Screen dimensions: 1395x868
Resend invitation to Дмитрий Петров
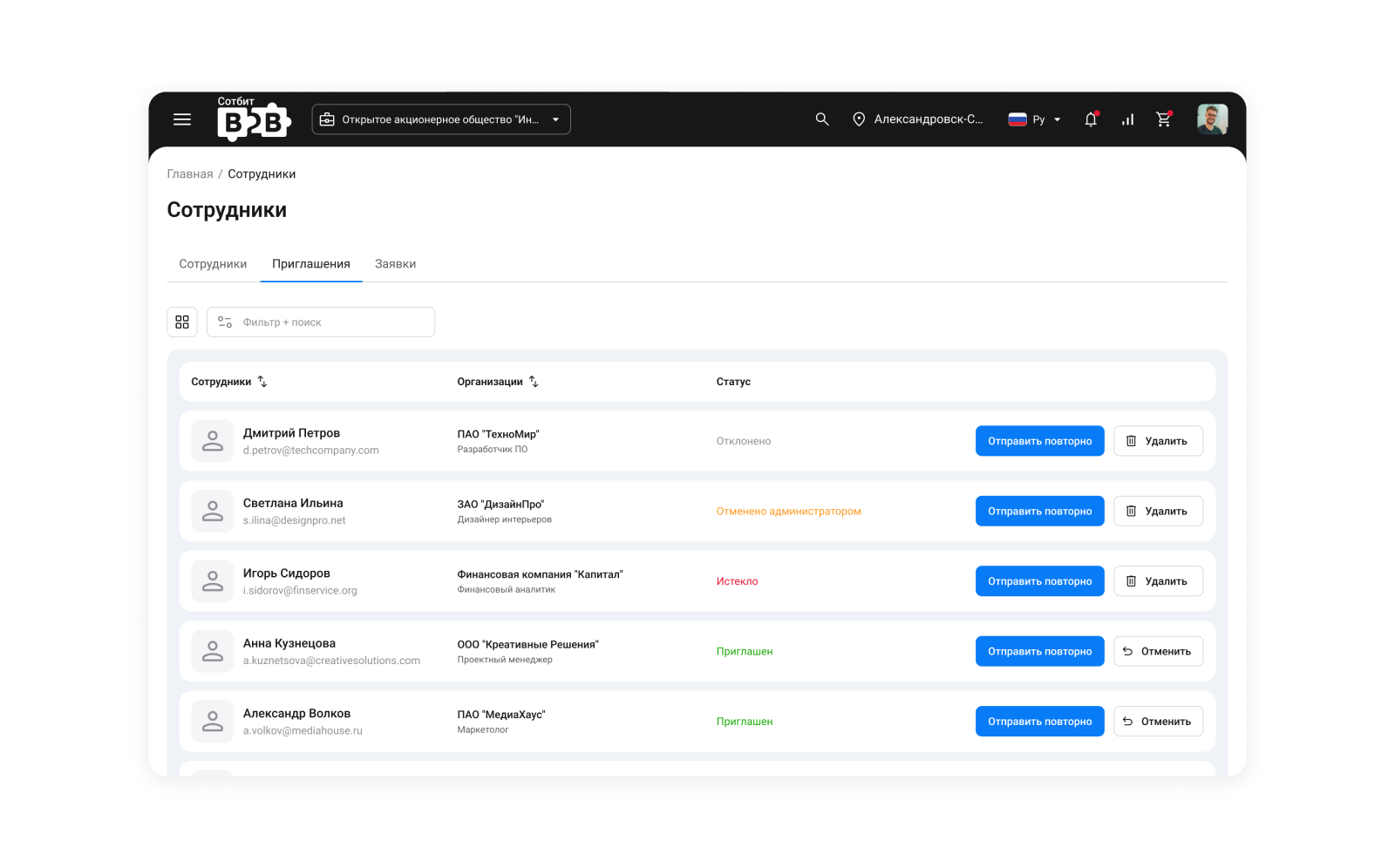coord(1039,441)
